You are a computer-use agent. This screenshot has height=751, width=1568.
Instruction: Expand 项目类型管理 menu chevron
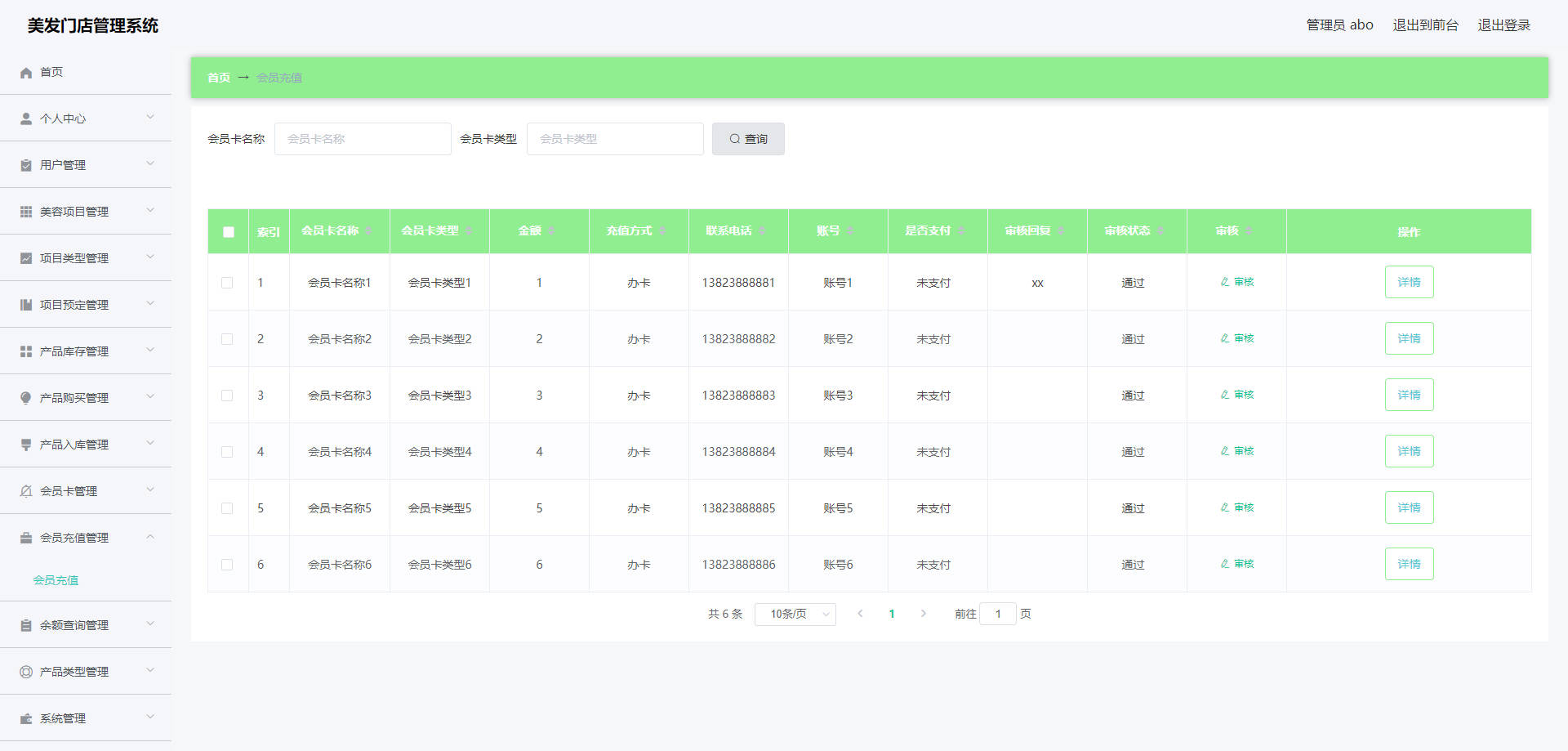(x=150, y=257)
